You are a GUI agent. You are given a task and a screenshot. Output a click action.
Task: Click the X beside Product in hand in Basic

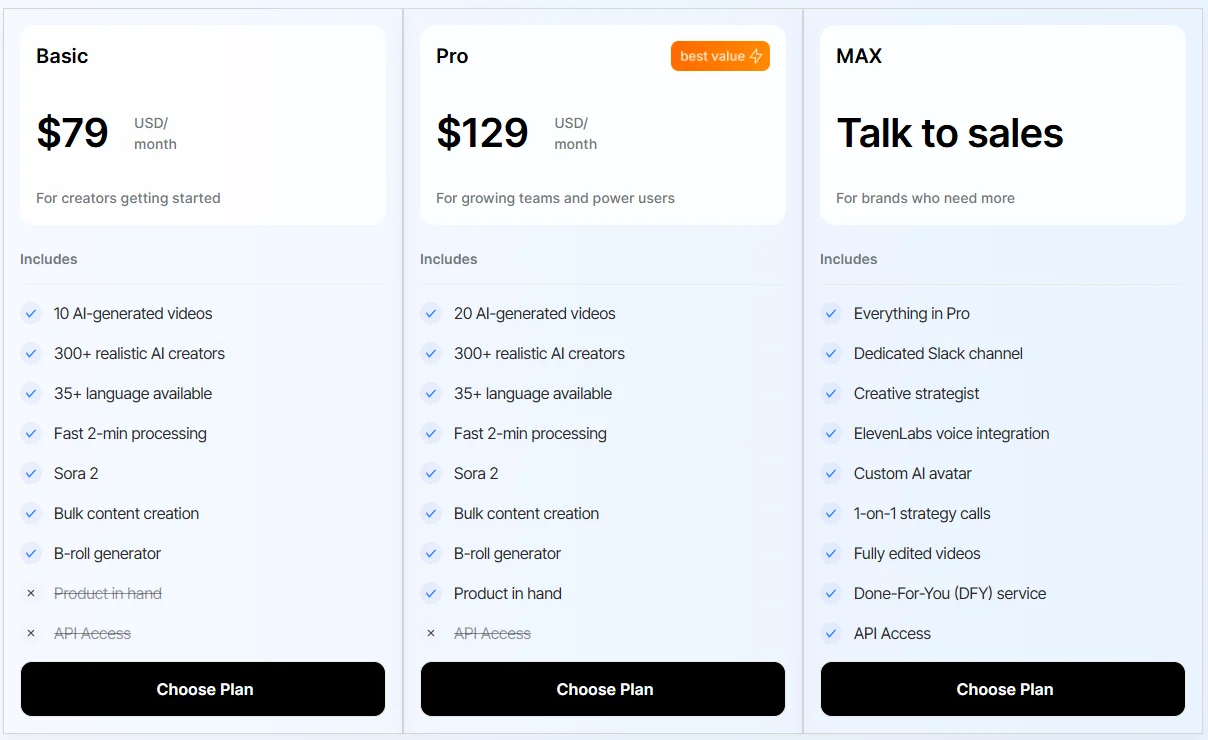(31, 593)
